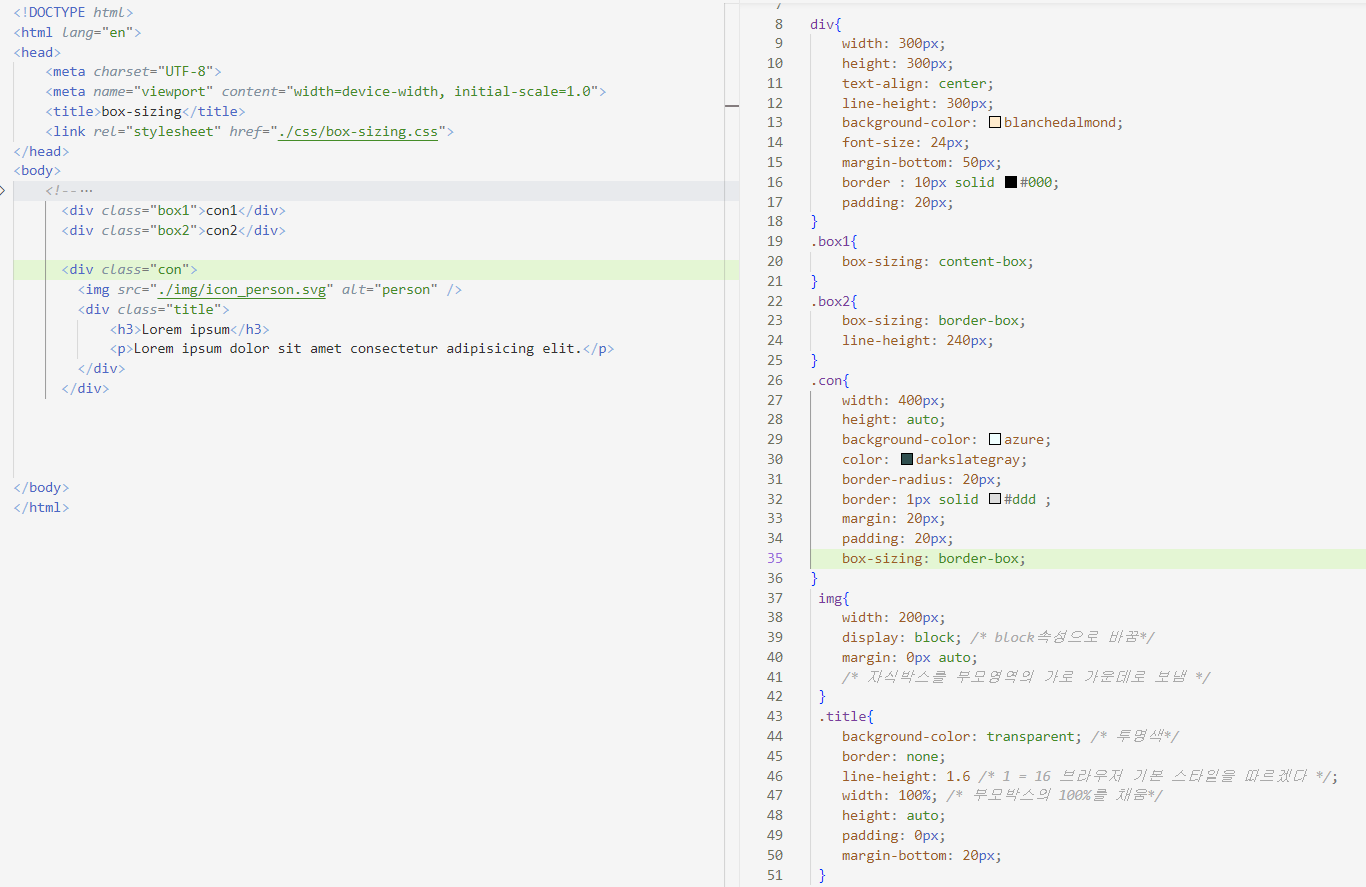
Task: Follow the ./css/box-sizing.css stylesheet link
Action: tap(358, 131)
